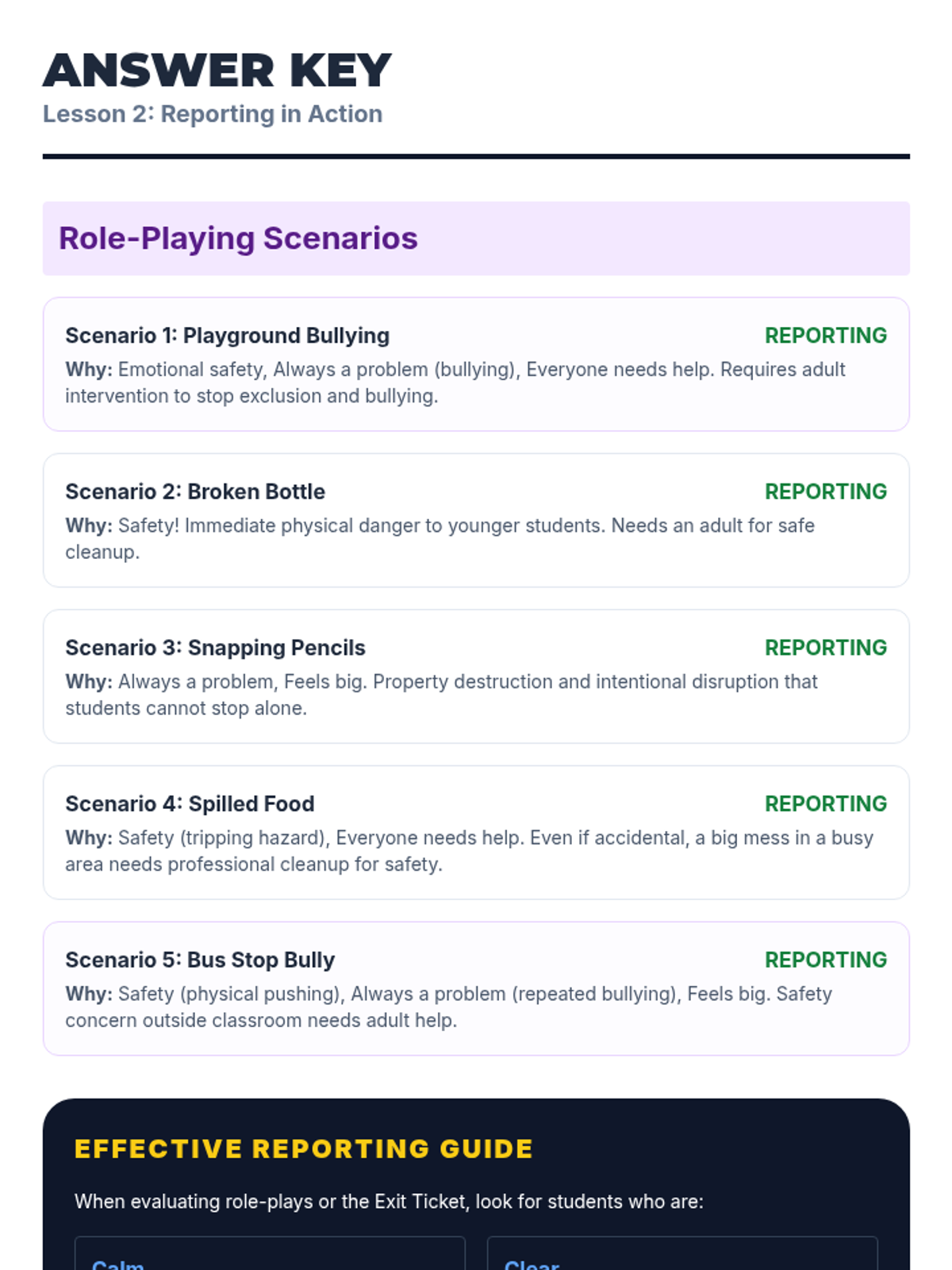Click the ANSWER KEY title
The width and height of the screenshot is (952, 1270).
217,70
